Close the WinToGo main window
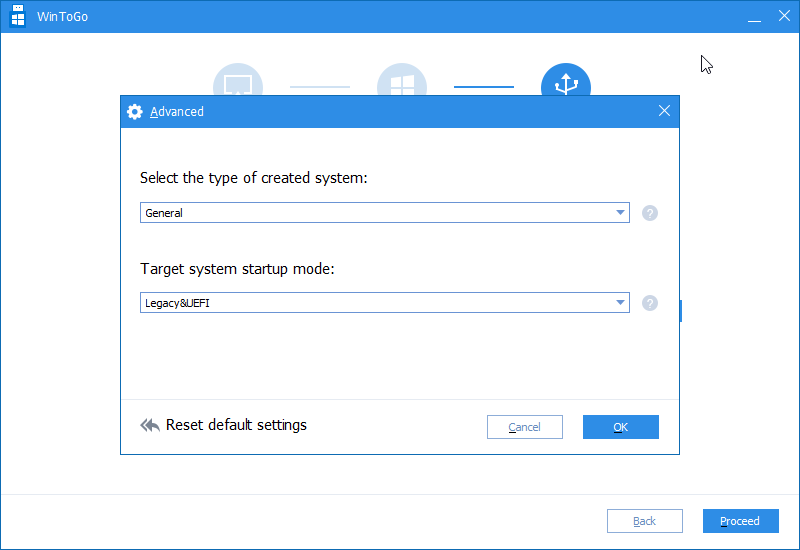Image resolution: width=800 pixels, height=550 pixels. click(782, 17)
